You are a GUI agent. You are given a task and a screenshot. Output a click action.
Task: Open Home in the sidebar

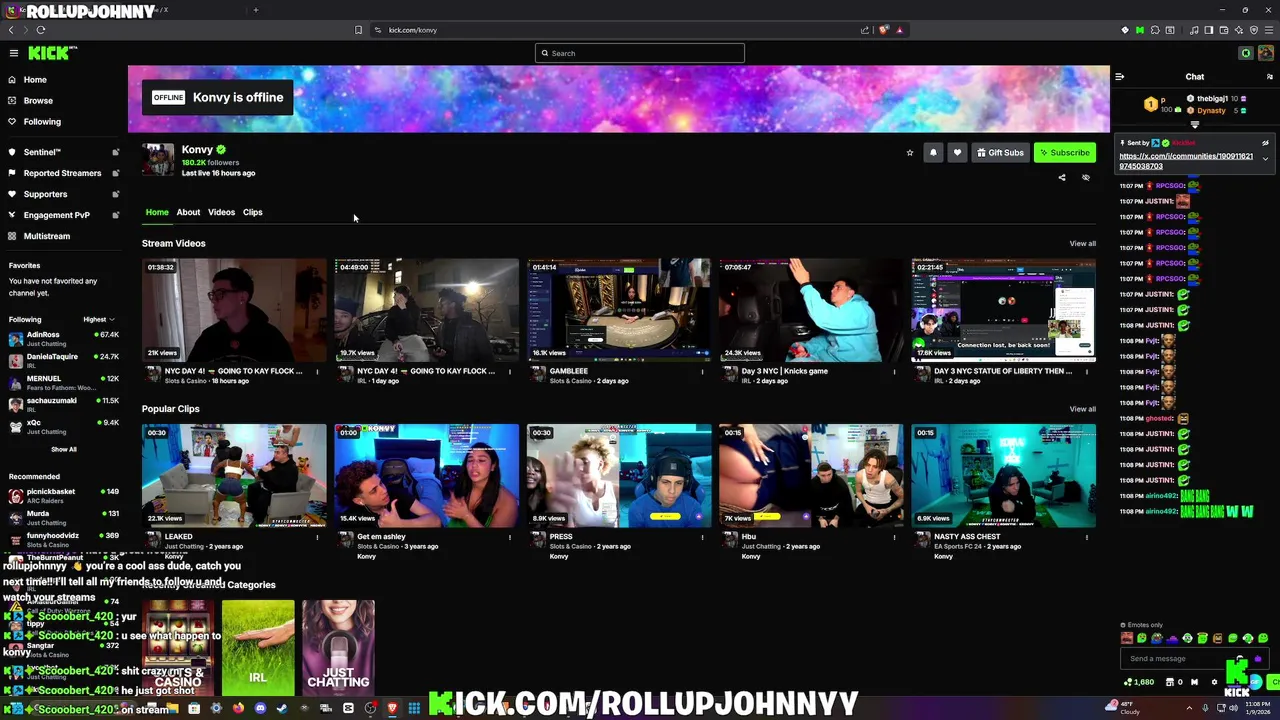point(35,80)
